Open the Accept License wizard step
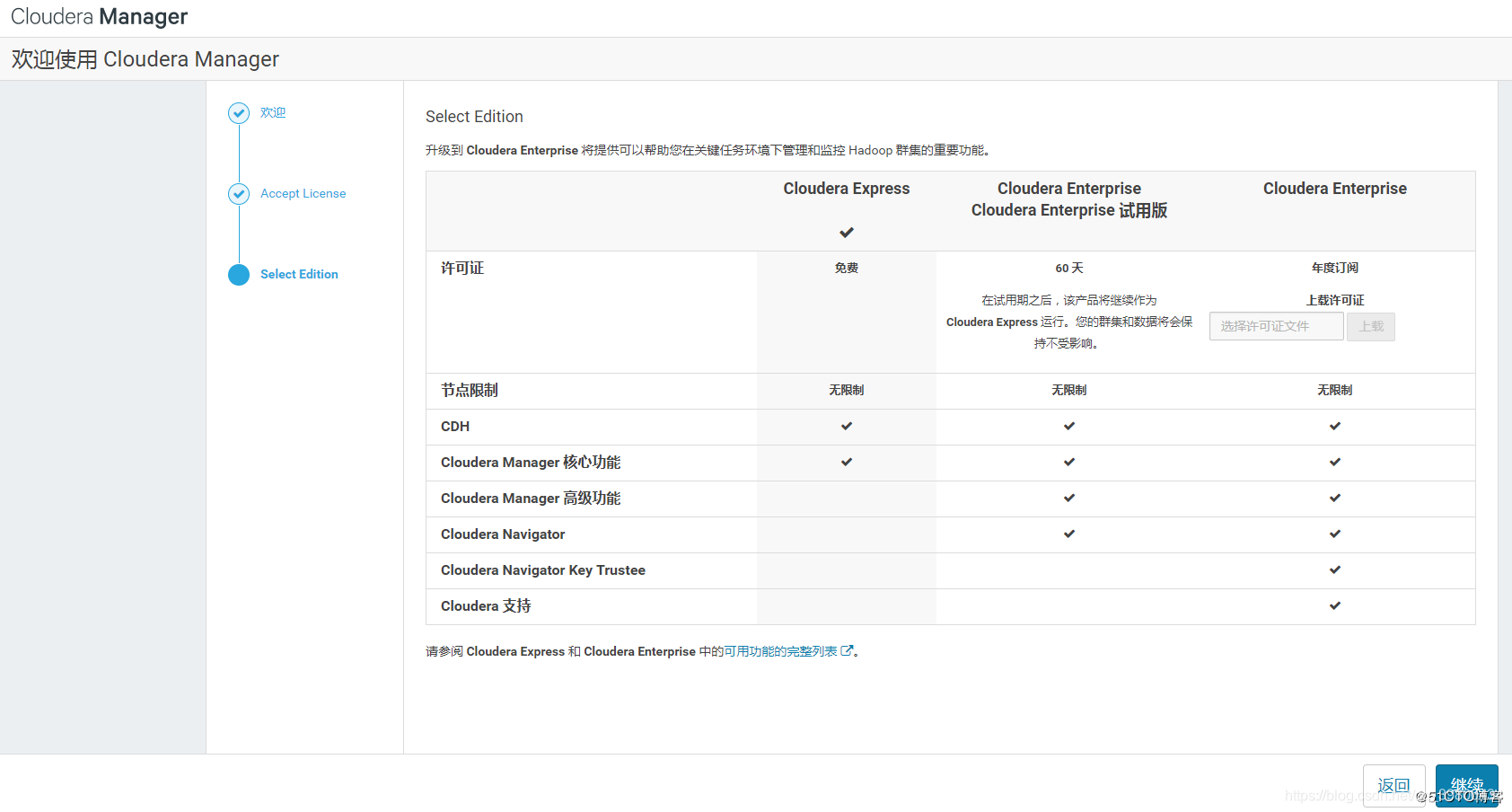Image resolution: width=1512 pixels, height=812 pixels. [x=303, y=193]
